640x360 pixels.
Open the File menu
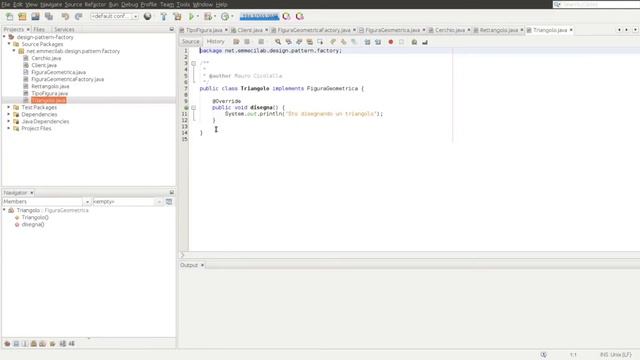coord(6,4)
